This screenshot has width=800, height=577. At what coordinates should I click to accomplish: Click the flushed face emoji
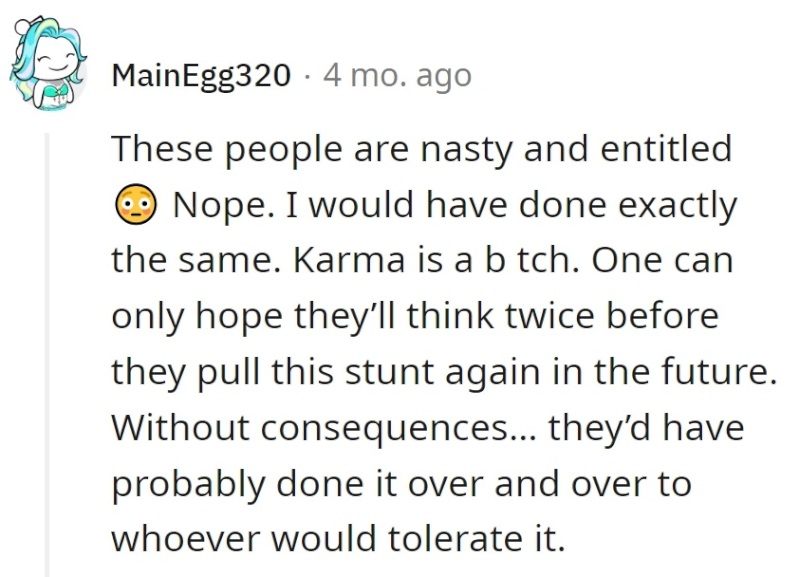[x=135, y=205]
